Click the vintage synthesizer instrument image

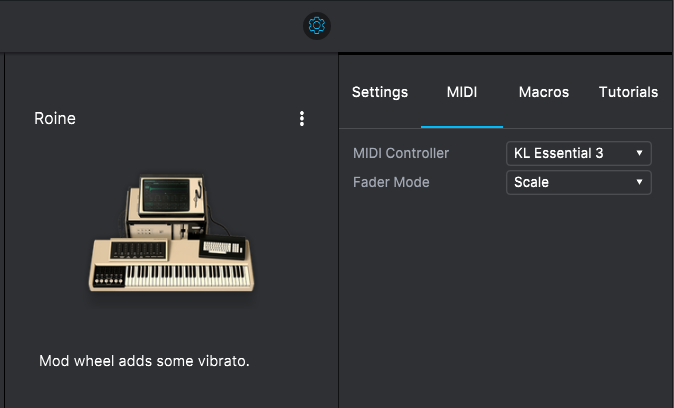[x=171, y=233]
